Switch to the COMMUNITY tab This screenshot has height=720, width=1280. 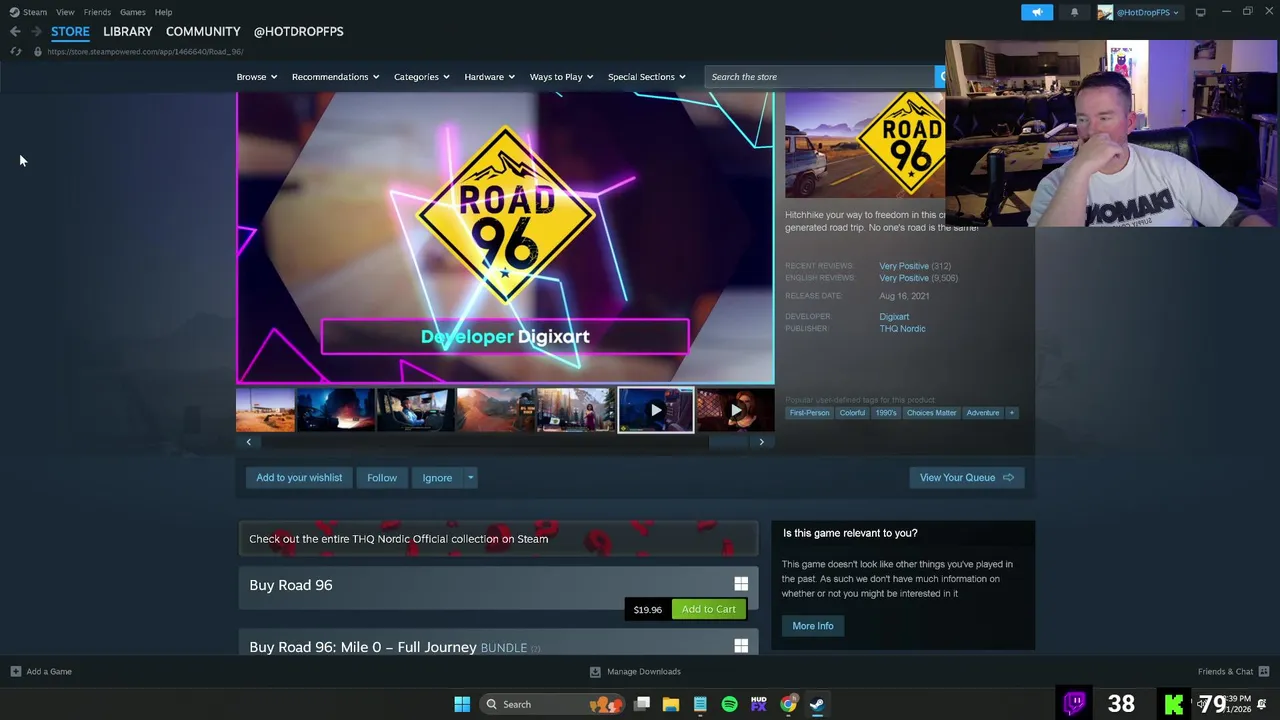click(203, 31)
